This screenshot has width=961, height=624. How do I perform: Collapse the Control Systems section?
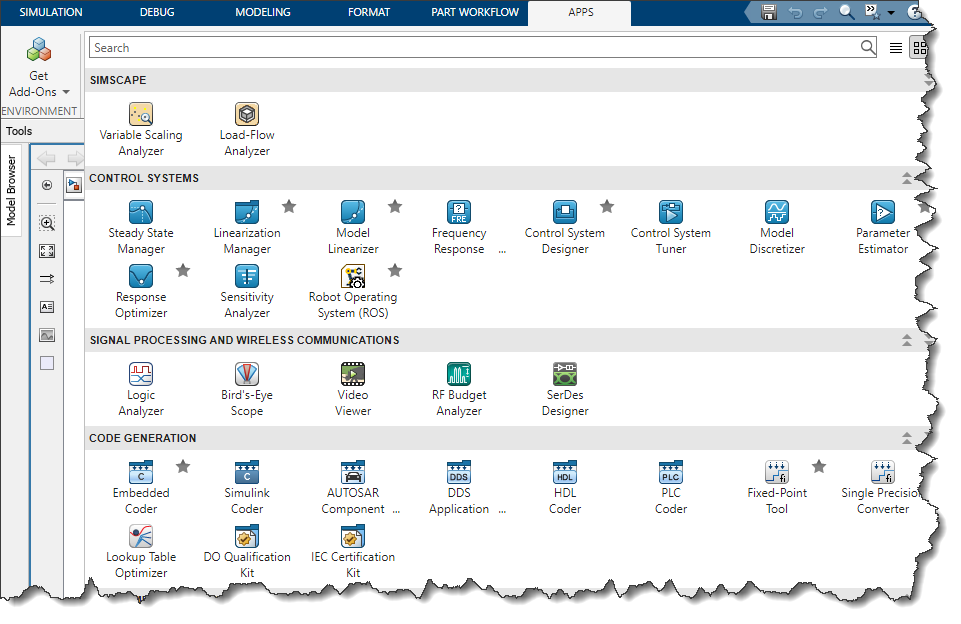907,179
